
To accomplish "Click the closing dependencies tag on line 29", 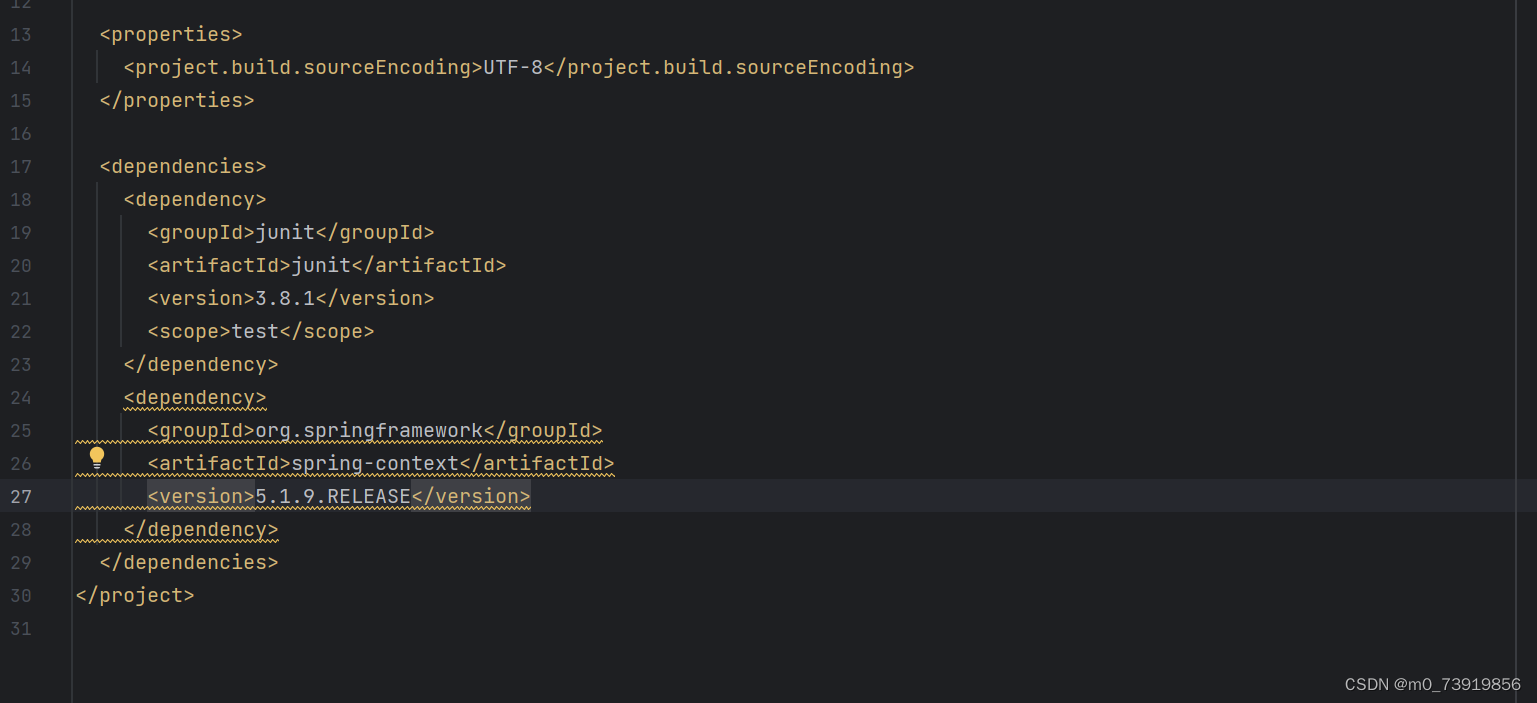I will (188, 562).
